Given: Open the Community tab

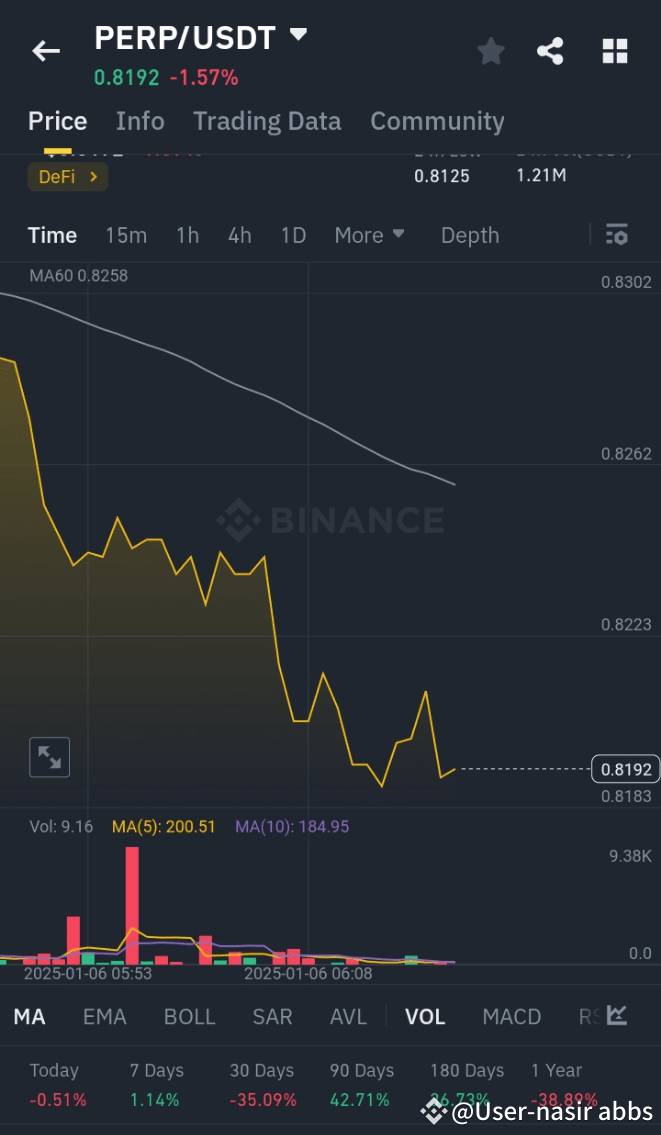Looking at the screenshot, I should pyautogui.click(x=437, y=121).
